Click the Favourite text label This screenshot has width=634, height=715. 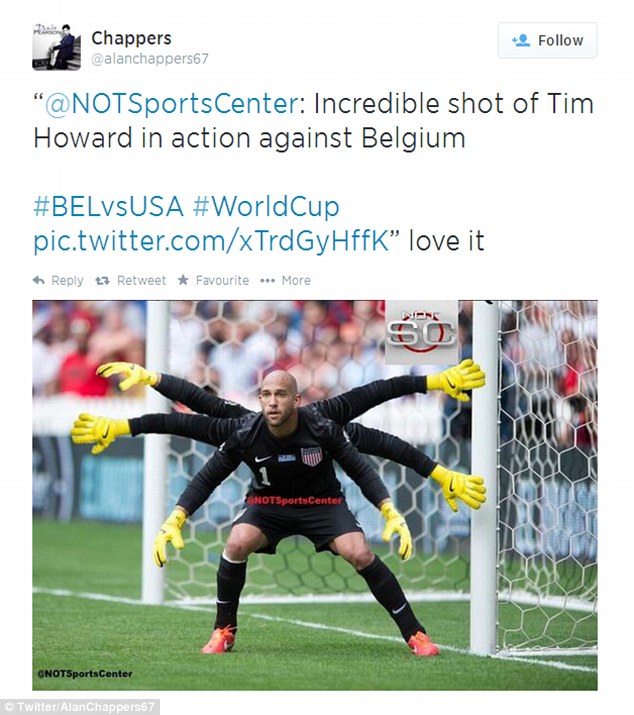click(222, 280)
